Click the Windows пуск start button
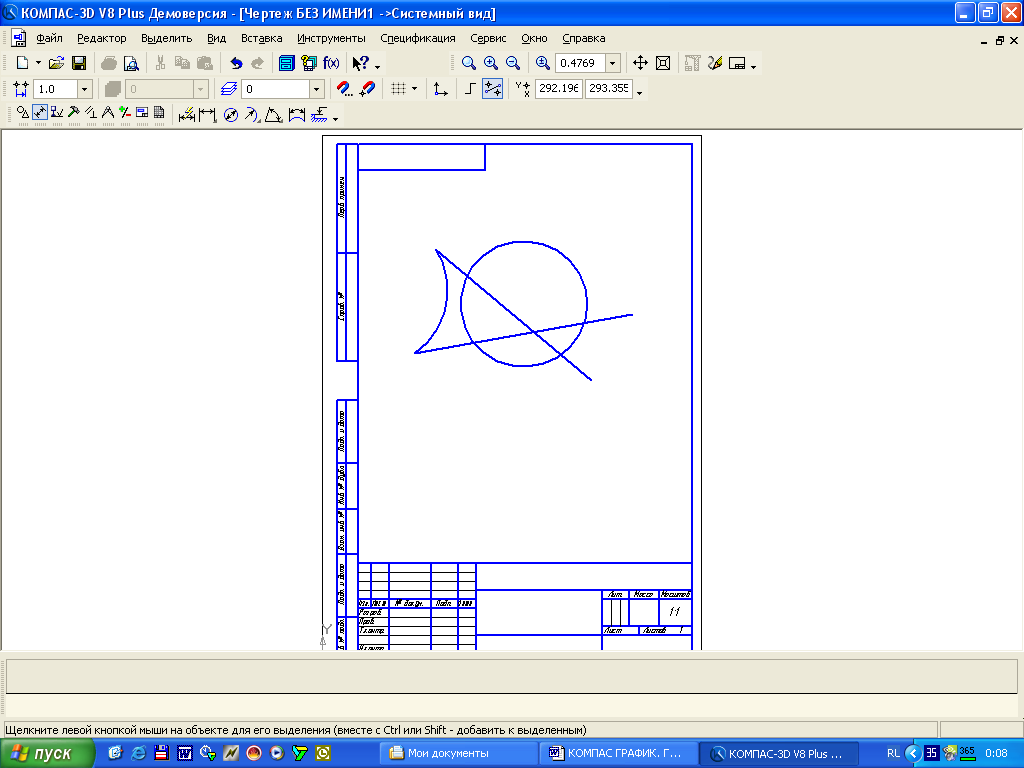1024x768 pixels. pos(47,754)
